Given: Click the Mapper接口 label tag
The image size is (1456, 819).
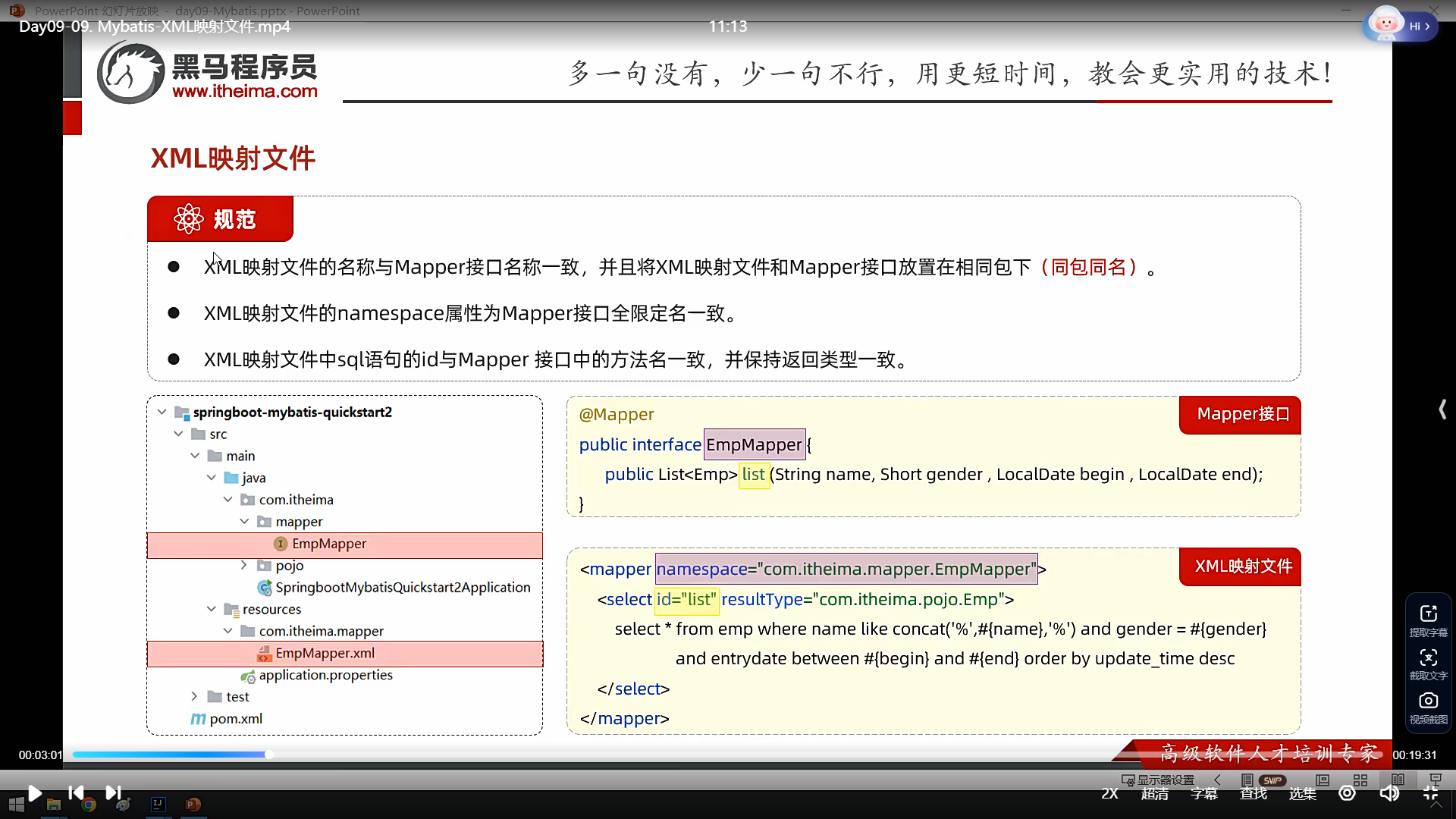Looking at the screenshot, I should 1241,415.
